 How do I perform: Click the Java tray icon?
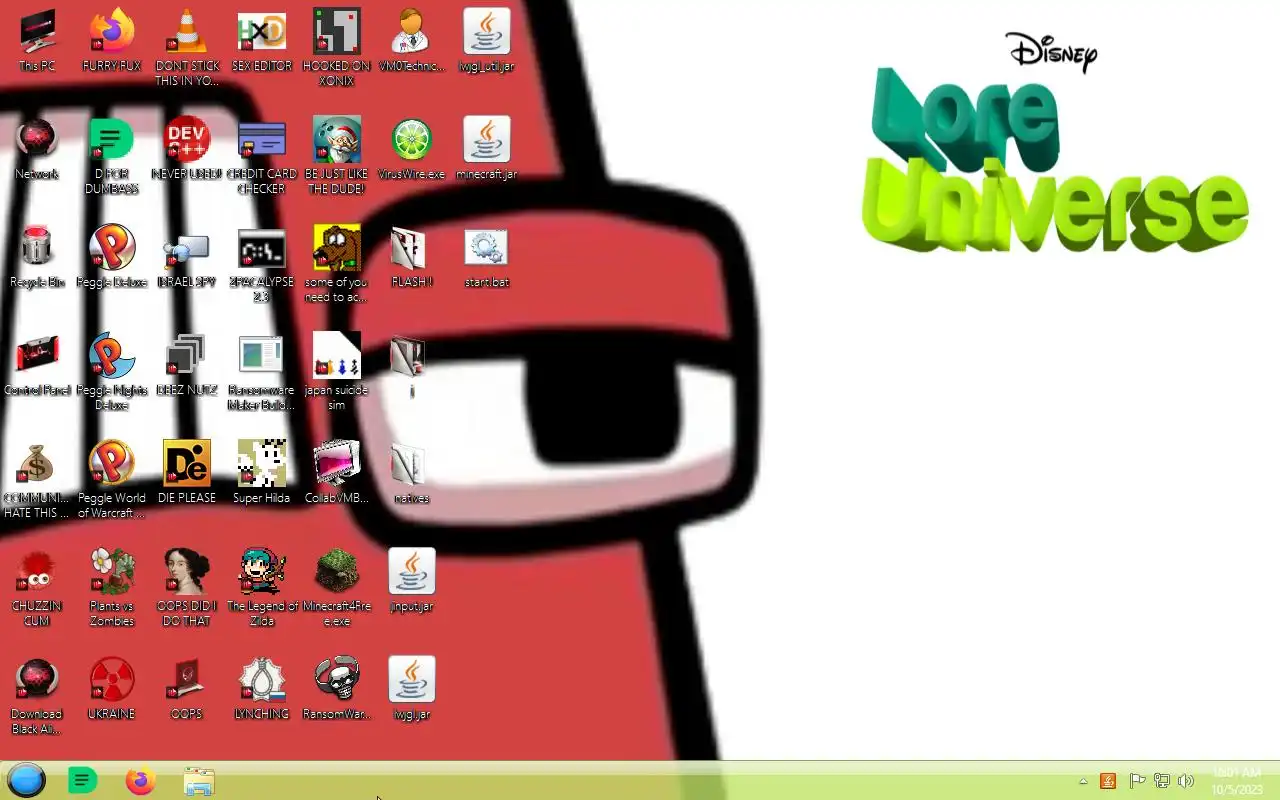click(x=1108, y=781)
